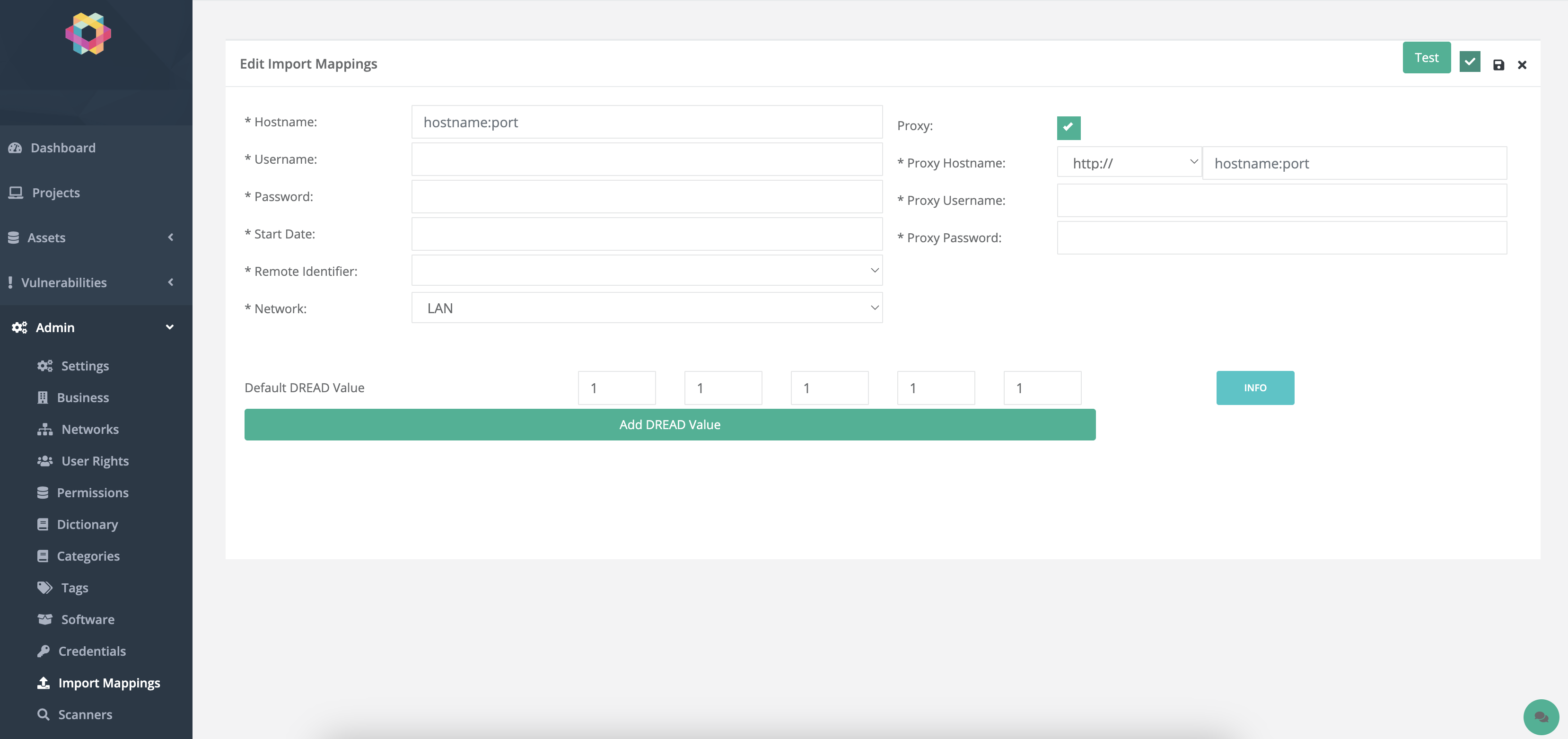
Task: Collapse the Admin menu chevron
Action: coord(170,327)
